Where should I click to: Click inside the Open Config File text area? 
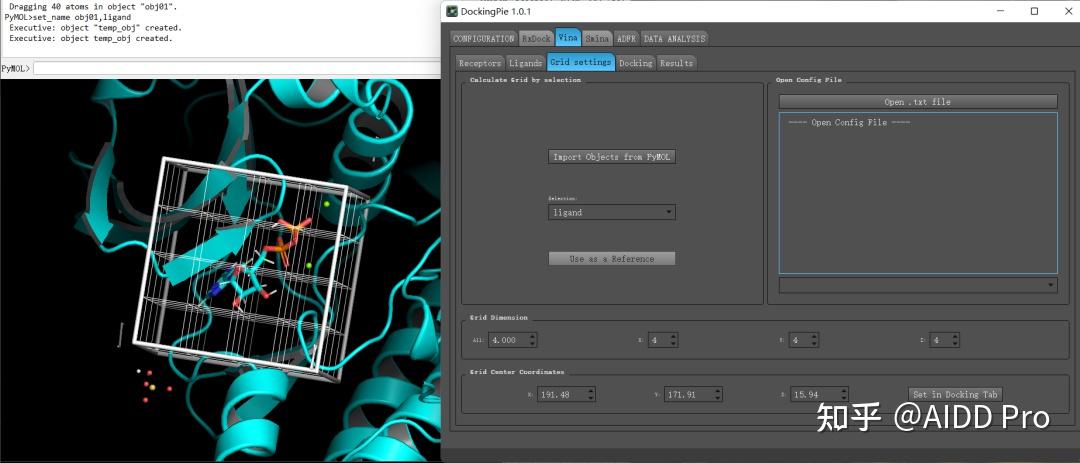(x=918, y=193)
